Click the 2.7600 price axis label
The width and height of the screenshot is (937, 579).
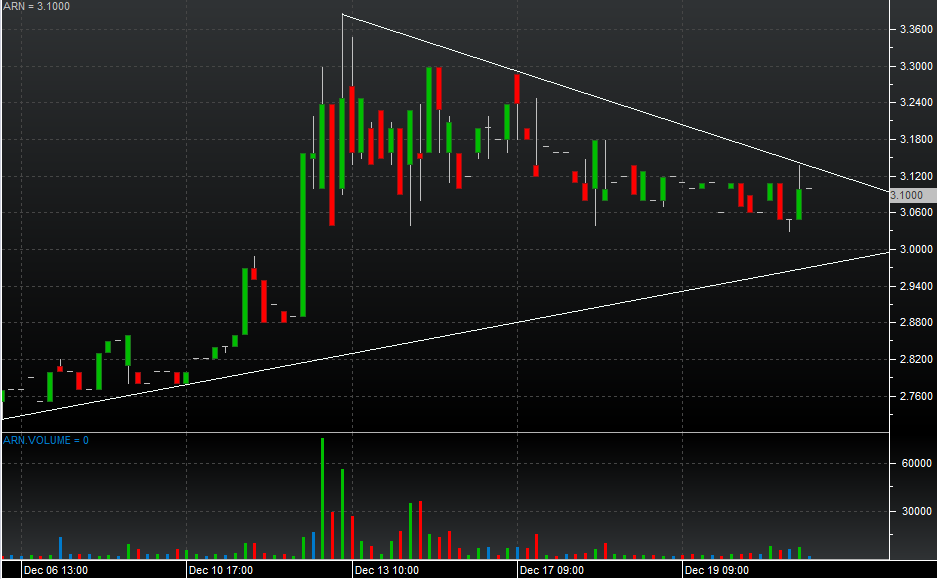point(915,397)
